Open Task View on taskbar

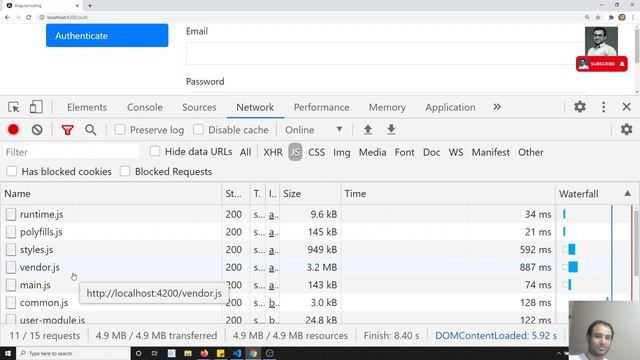tap(155, 353)
